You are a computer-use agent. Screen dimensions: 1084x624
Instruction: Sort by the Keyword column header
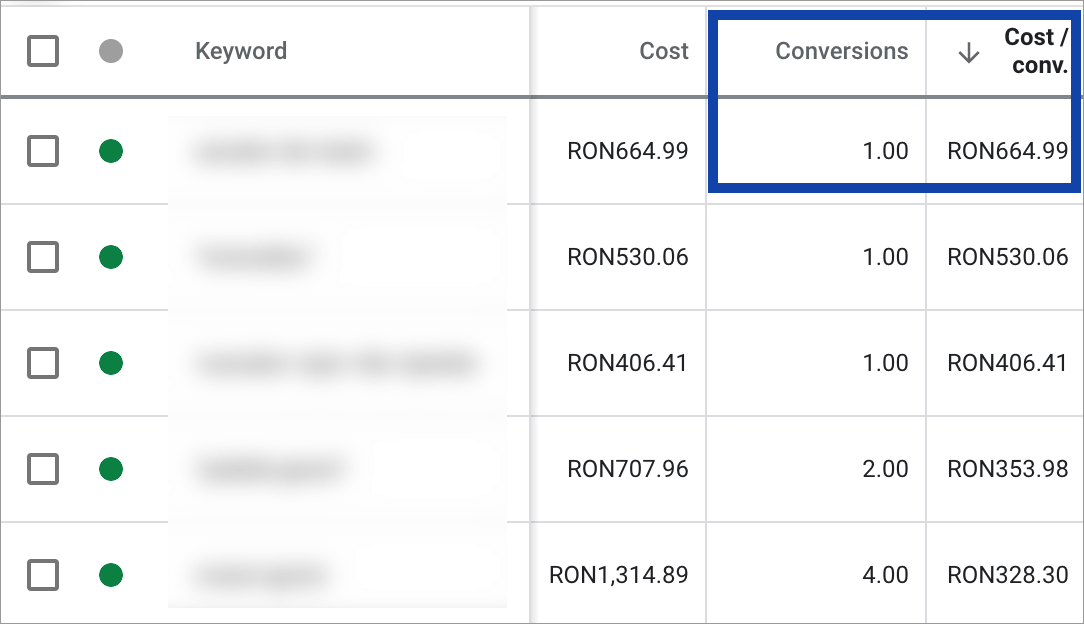click(x=241, y=51)
